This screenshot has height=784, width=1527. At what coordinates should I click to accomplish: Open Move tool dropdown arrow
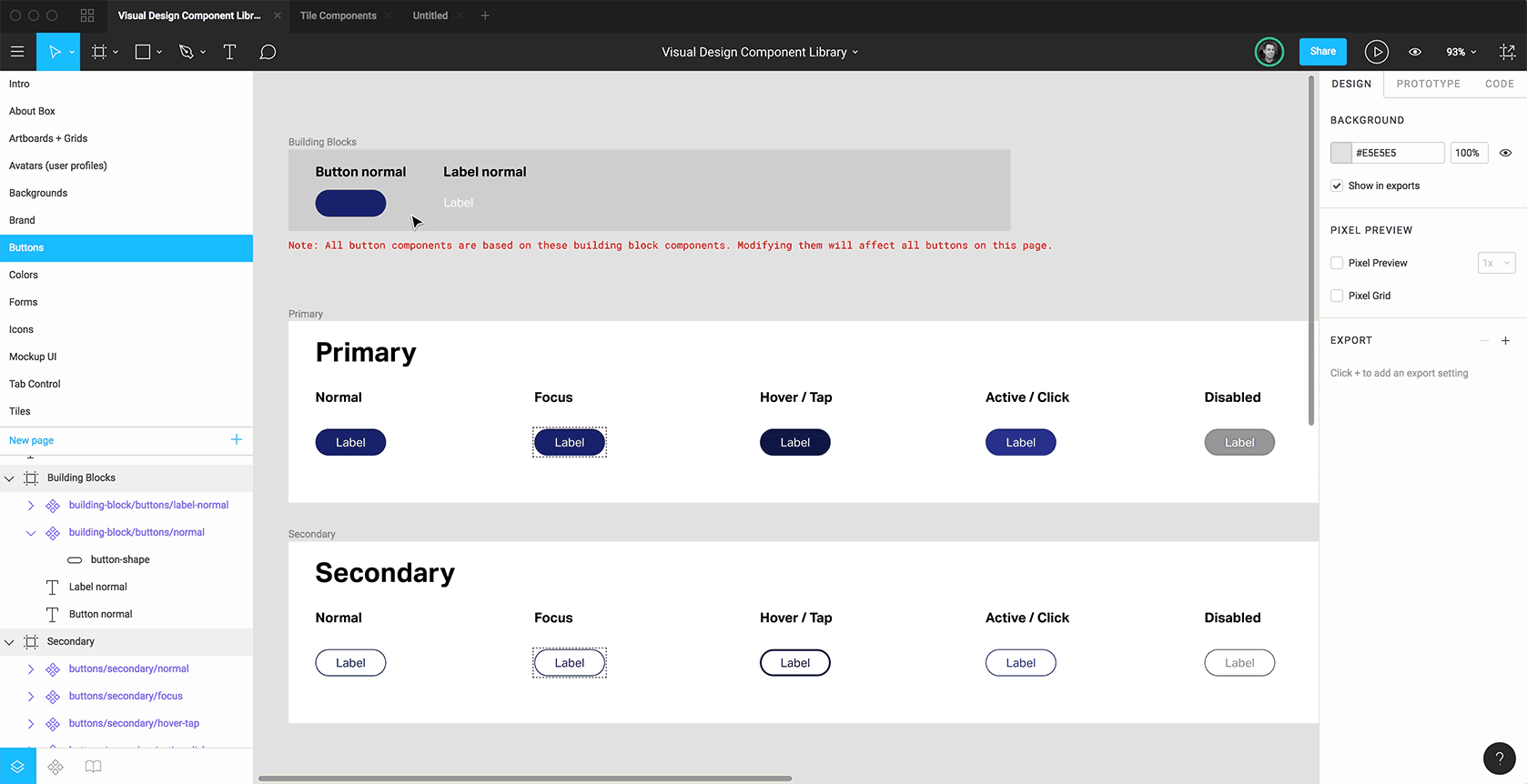72,53
